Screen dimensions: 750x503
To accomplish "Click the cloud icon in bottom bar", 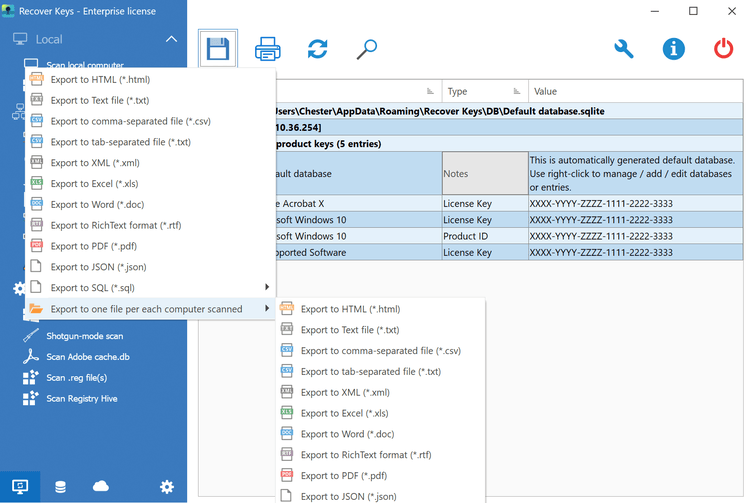I will click(100, 487).
